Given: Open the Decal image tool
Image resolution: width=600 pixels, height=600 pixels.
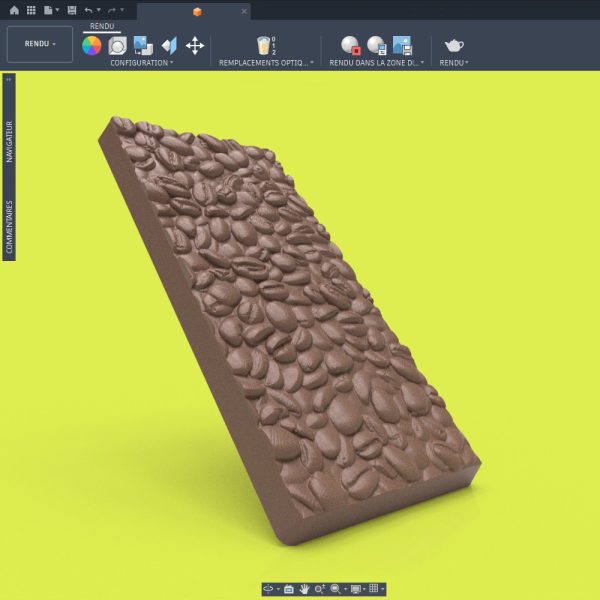Looking at the screenshot, I should tap(143, 46).
